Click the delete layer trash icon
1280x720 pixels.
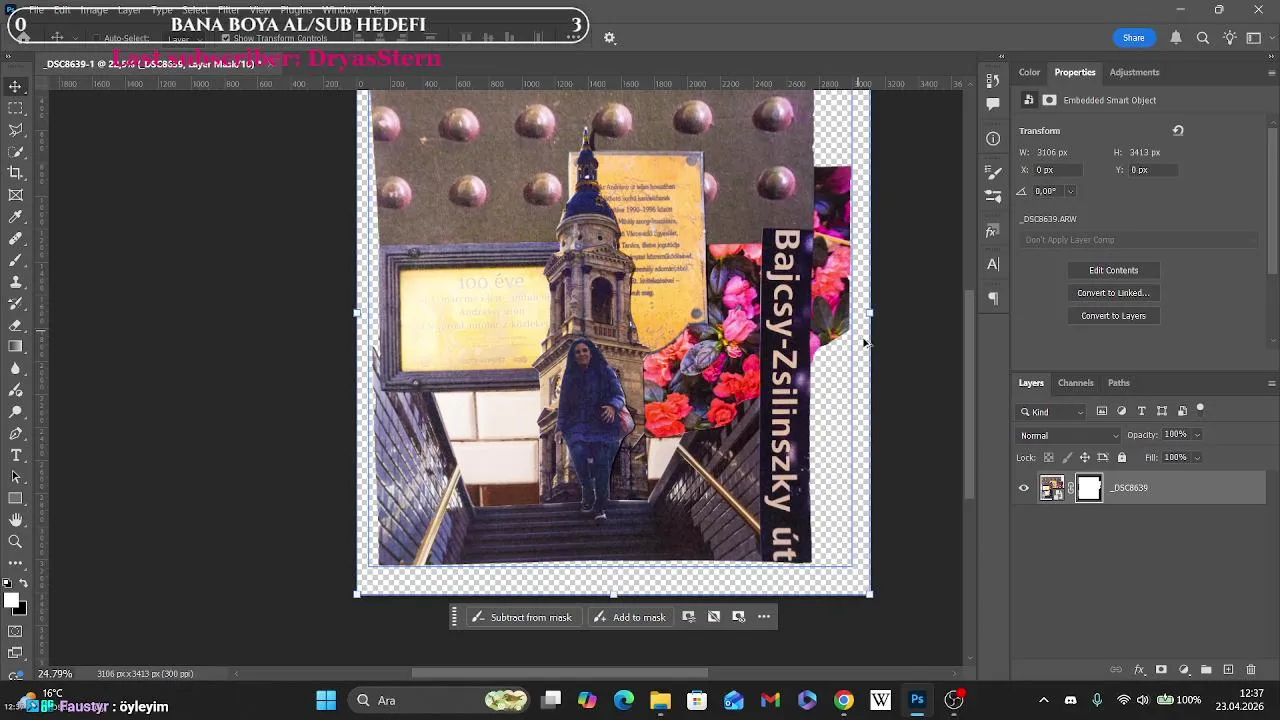[x=1253, y=670]
